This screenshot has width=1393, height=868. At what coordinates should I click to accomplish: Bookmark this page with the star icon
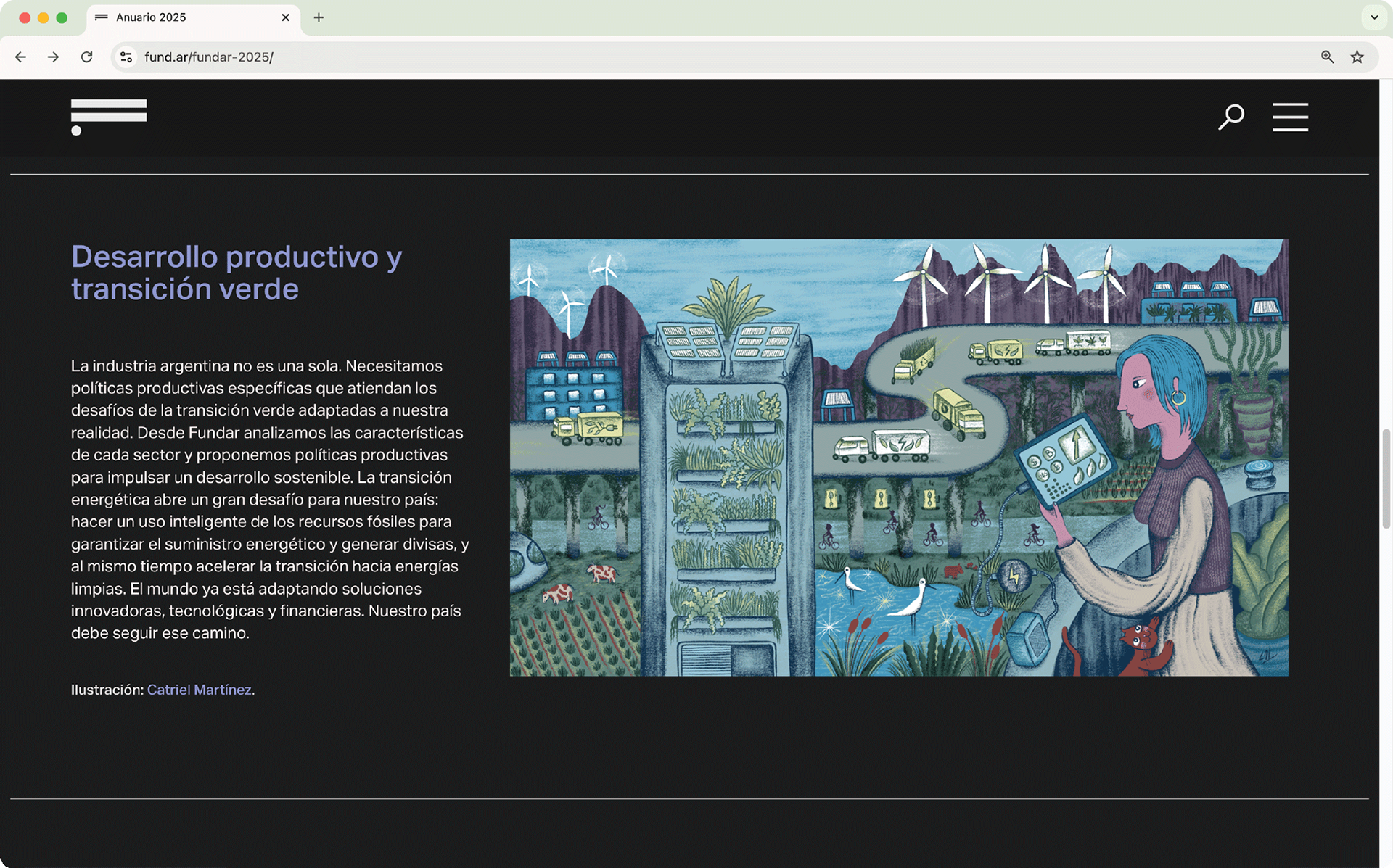point(1357,57)
